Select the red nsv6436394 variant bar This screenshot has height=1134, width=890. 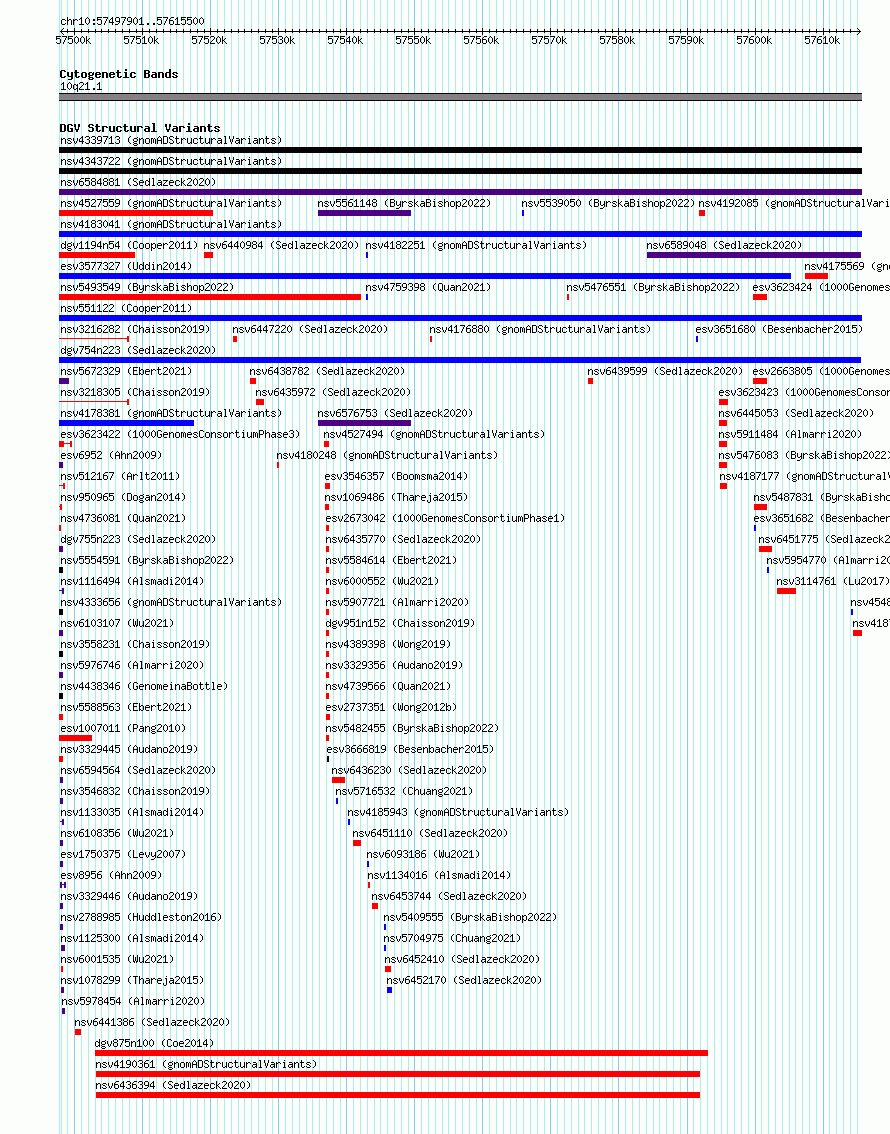(398, 1095)
